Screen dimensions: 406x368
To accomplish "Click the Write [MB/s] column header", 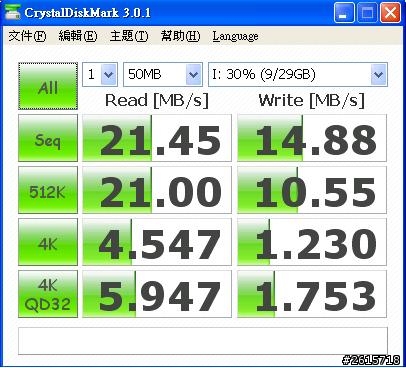I will click(x=312, y=100).
